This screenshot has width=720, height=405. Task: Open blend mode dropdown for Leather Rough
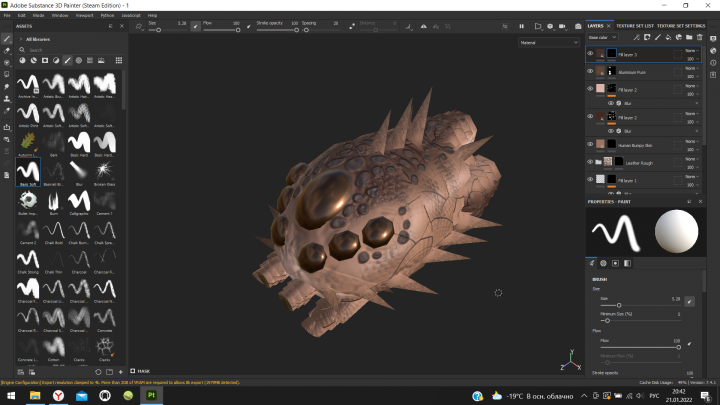pyautogui.click(x=692, y=159)
